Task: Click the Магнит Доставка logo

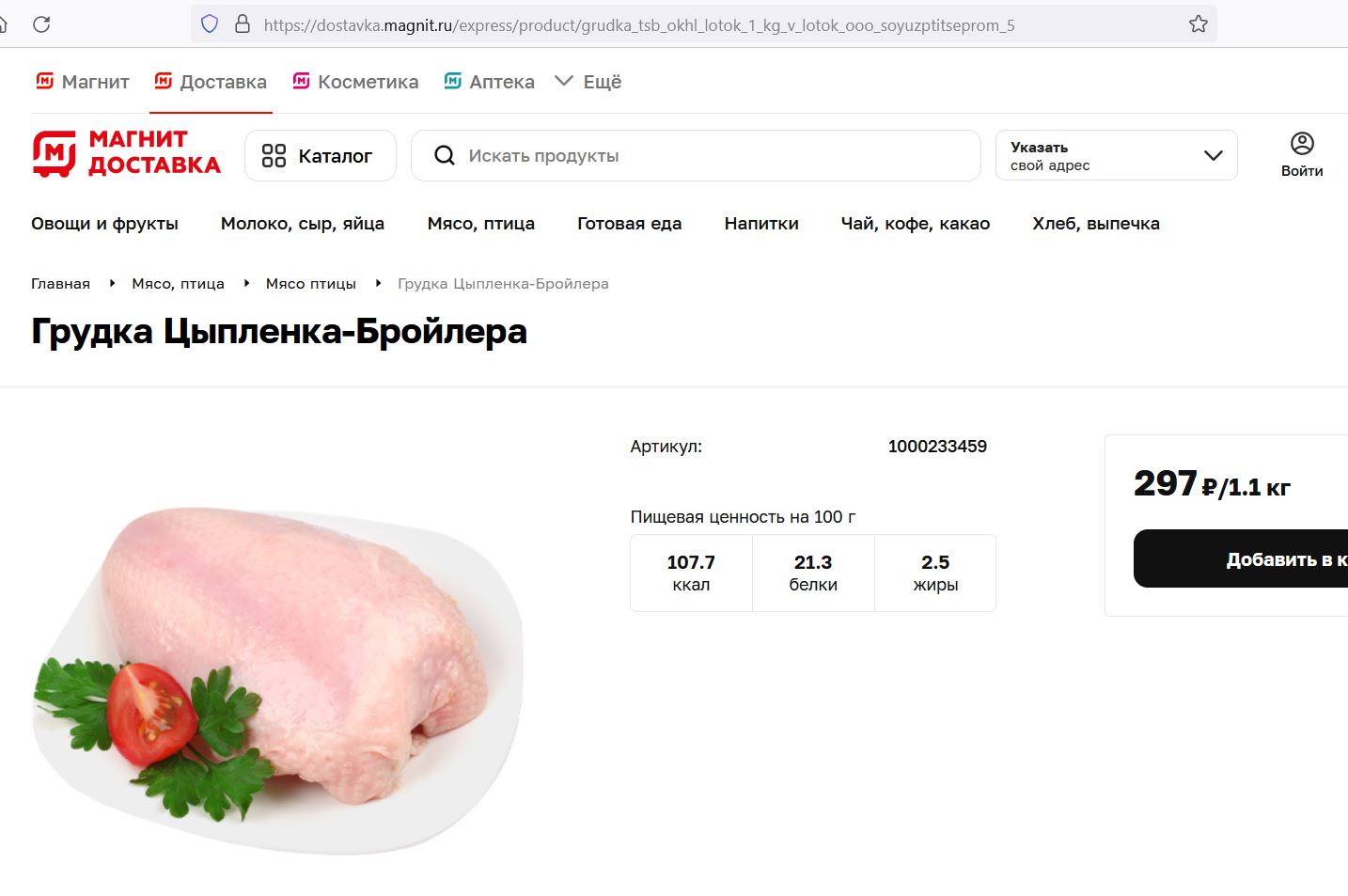Action: tap(127, 153)
